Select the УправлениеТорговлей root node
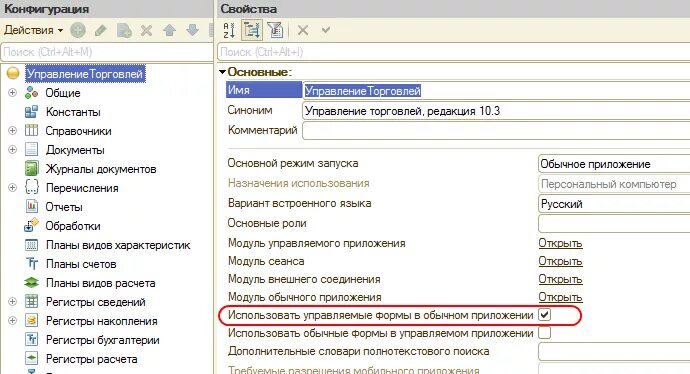This screenshot has width=690, height=374. [x=85, y=74]
